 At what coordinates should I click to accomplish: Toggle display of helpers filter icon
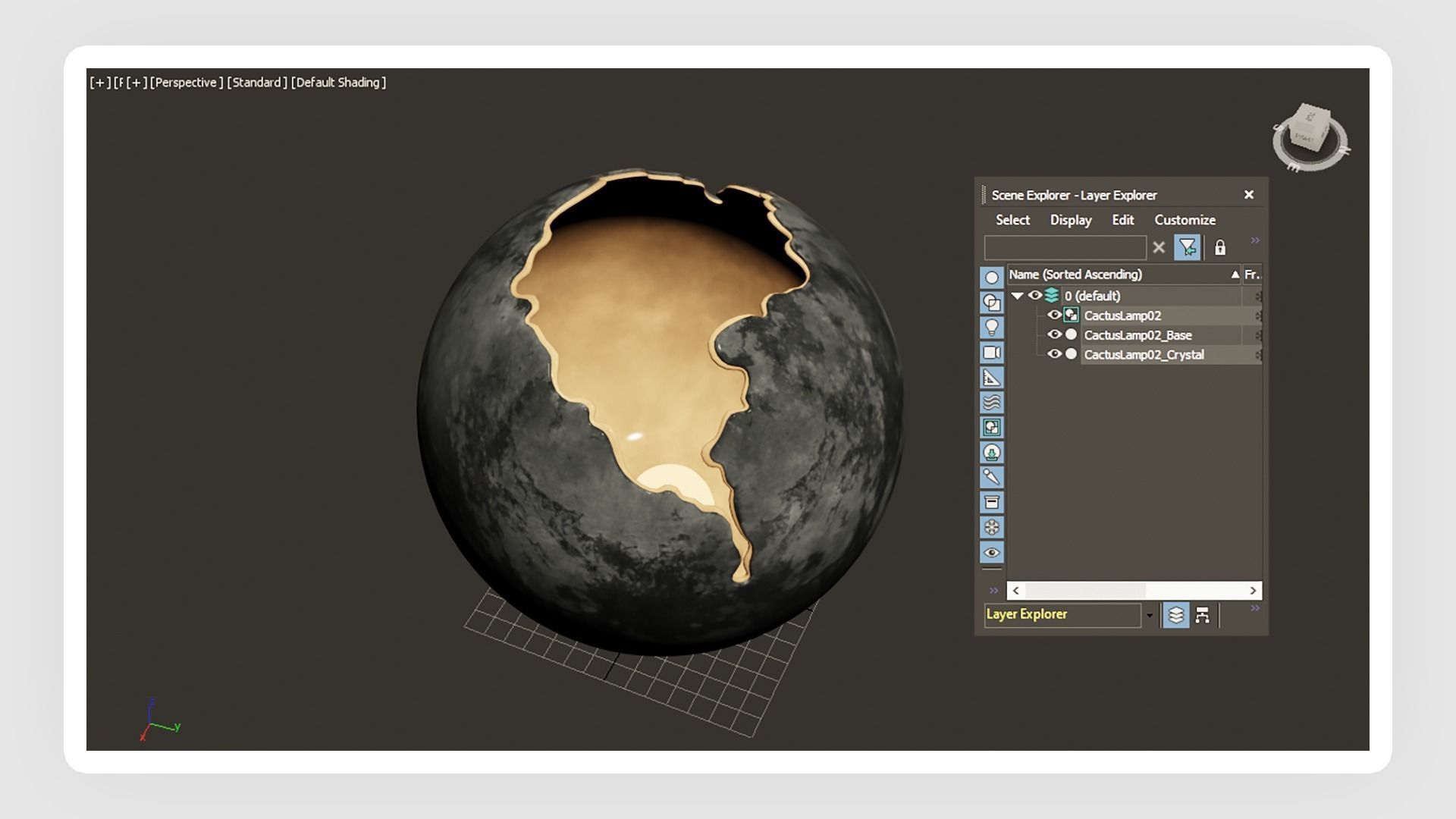click(x=991, y=378)
